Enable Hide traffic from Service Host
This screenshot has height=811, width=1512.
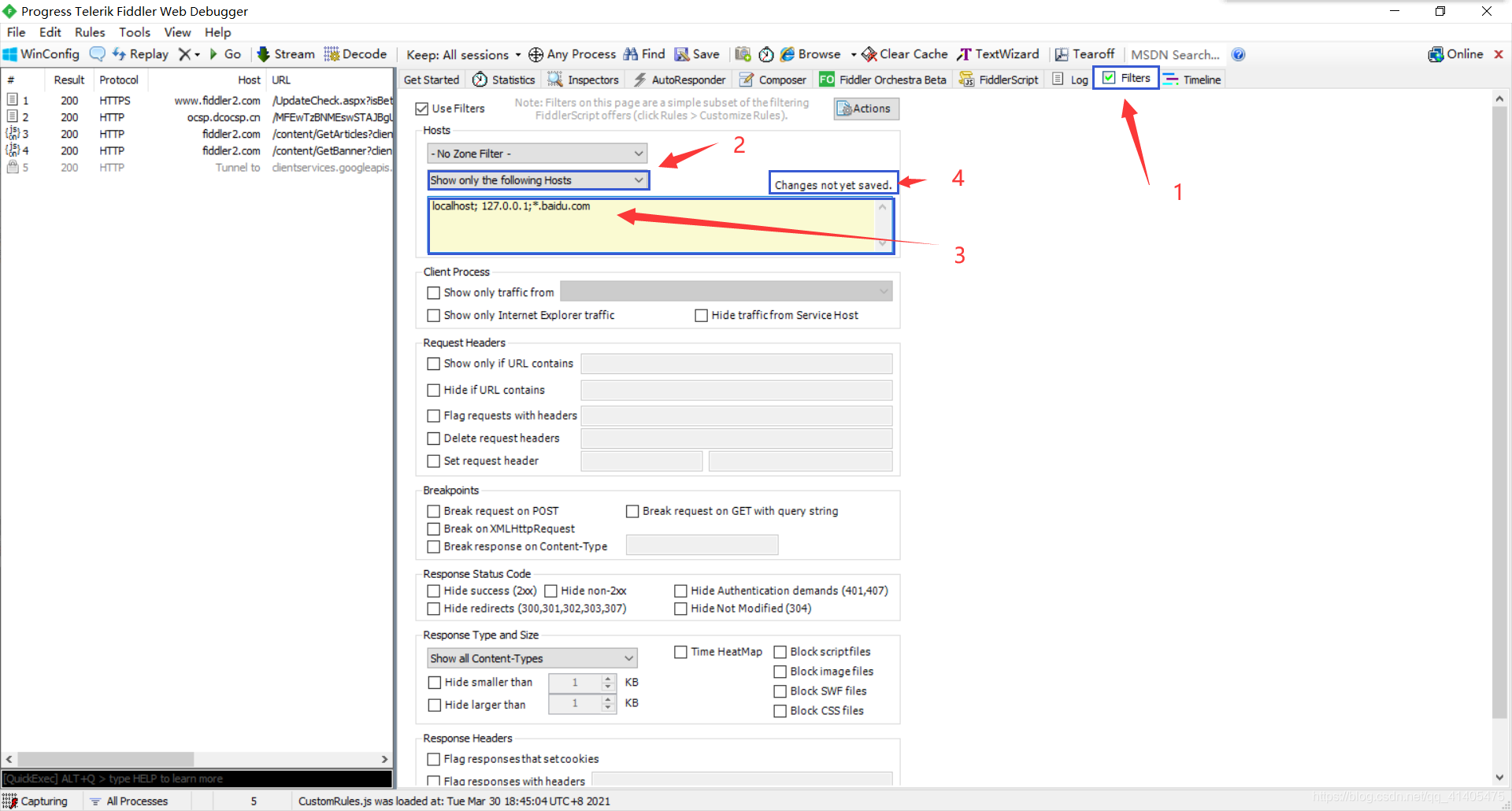click(x=701, y=316)
